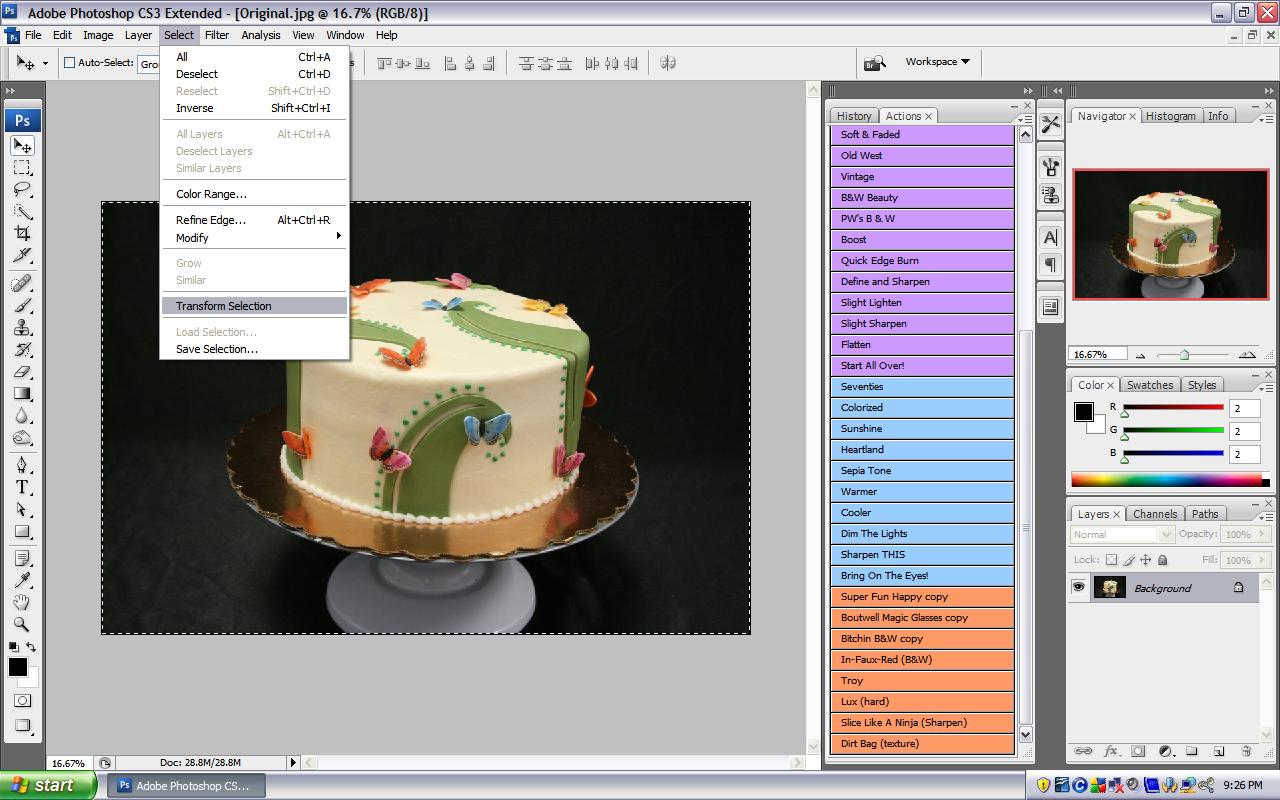The height and width of the screenshot is (800, 1280).
Task: Click the Windows Start button
Action: (x=48, y=785)
